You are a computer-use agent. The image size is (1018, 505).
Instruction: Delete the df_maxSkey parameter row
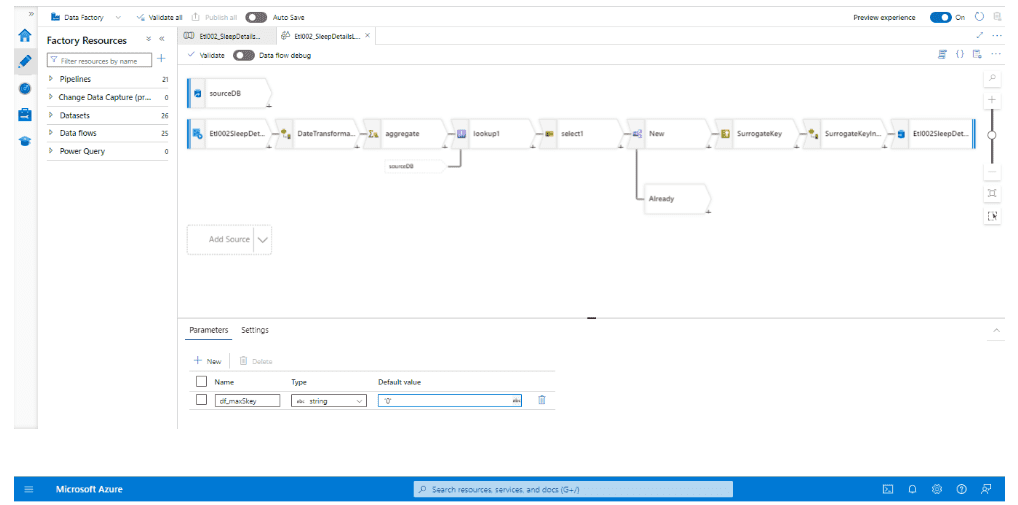(541, 400)
